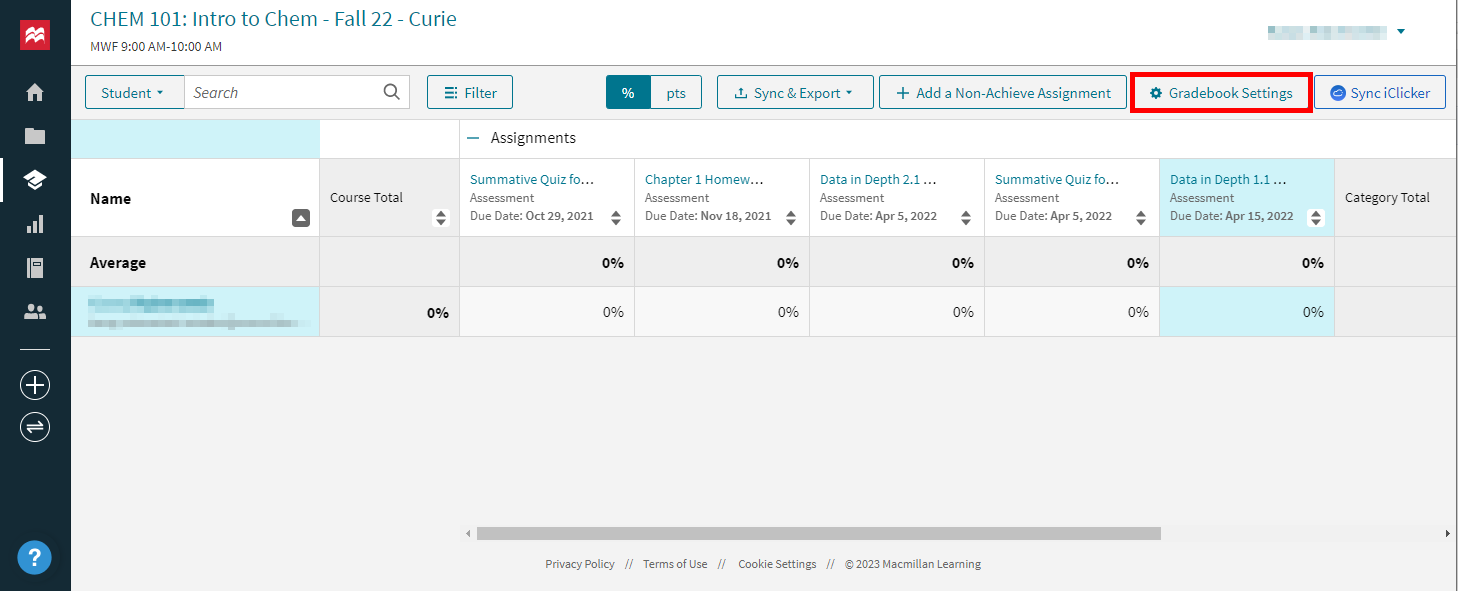Open help via the question mark bubble
The height and width of the screenshot is (591, 1458).
click(34, 557)
